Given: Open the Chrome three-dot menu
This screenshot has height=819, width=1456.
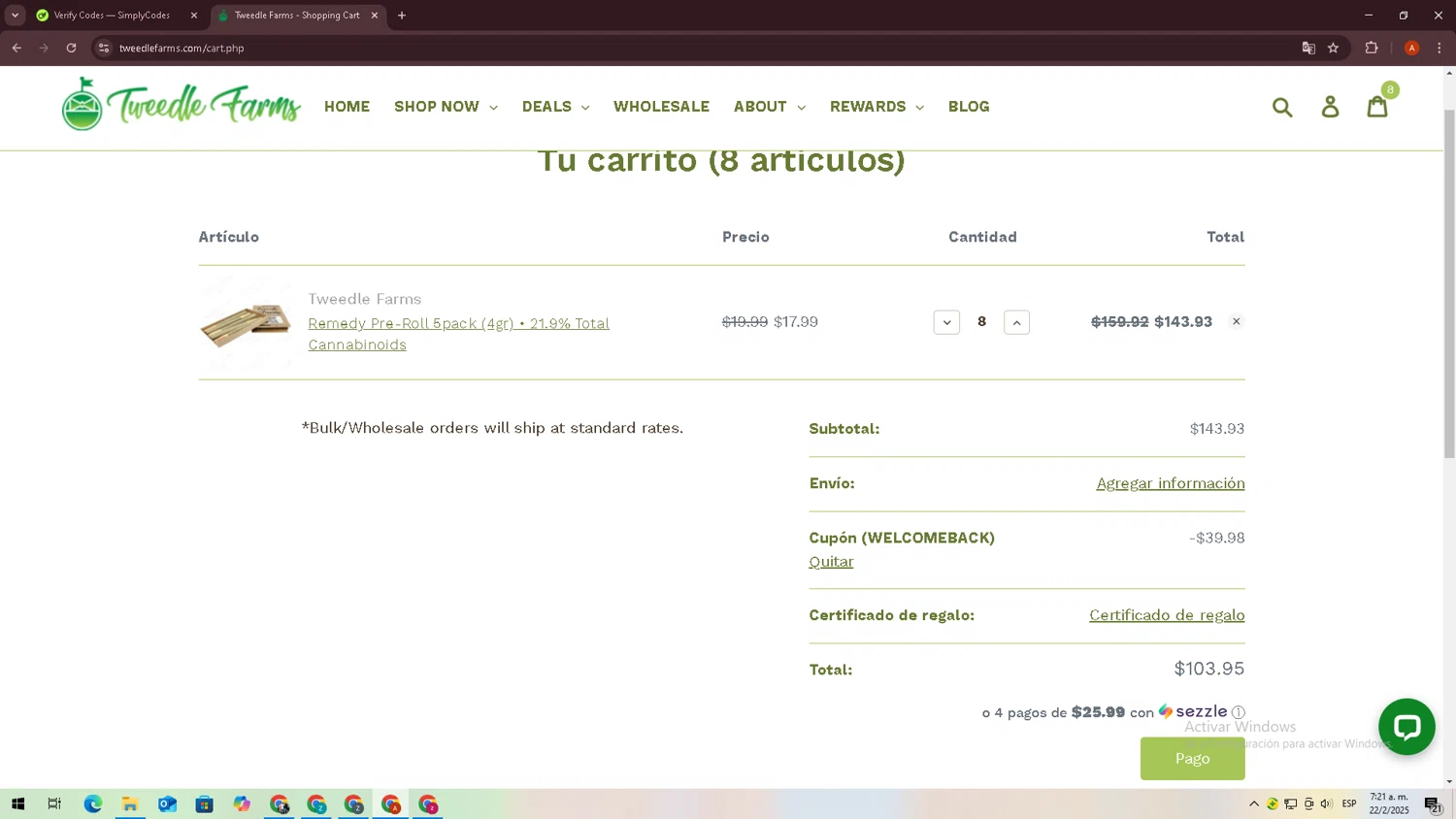Looking at the screenshot, I should (1439, 48).
